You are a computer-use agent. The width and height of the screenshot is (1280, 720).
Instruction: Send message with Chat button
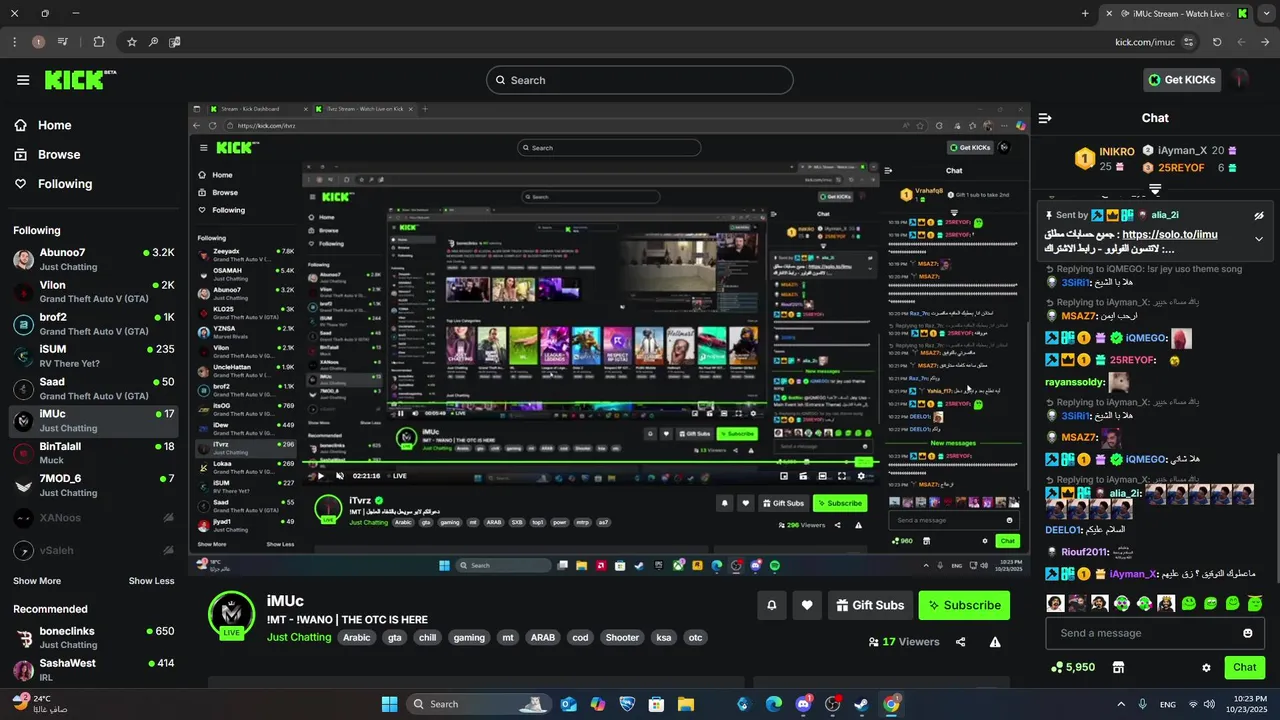(1244, 667)
